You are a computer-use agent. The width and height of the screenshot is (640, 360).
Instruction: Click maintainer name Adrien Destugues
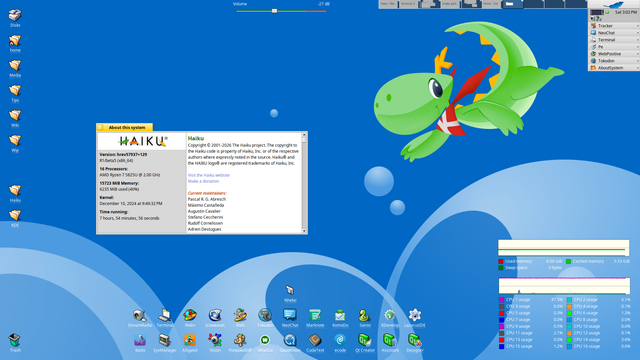(x=204, y=229)
